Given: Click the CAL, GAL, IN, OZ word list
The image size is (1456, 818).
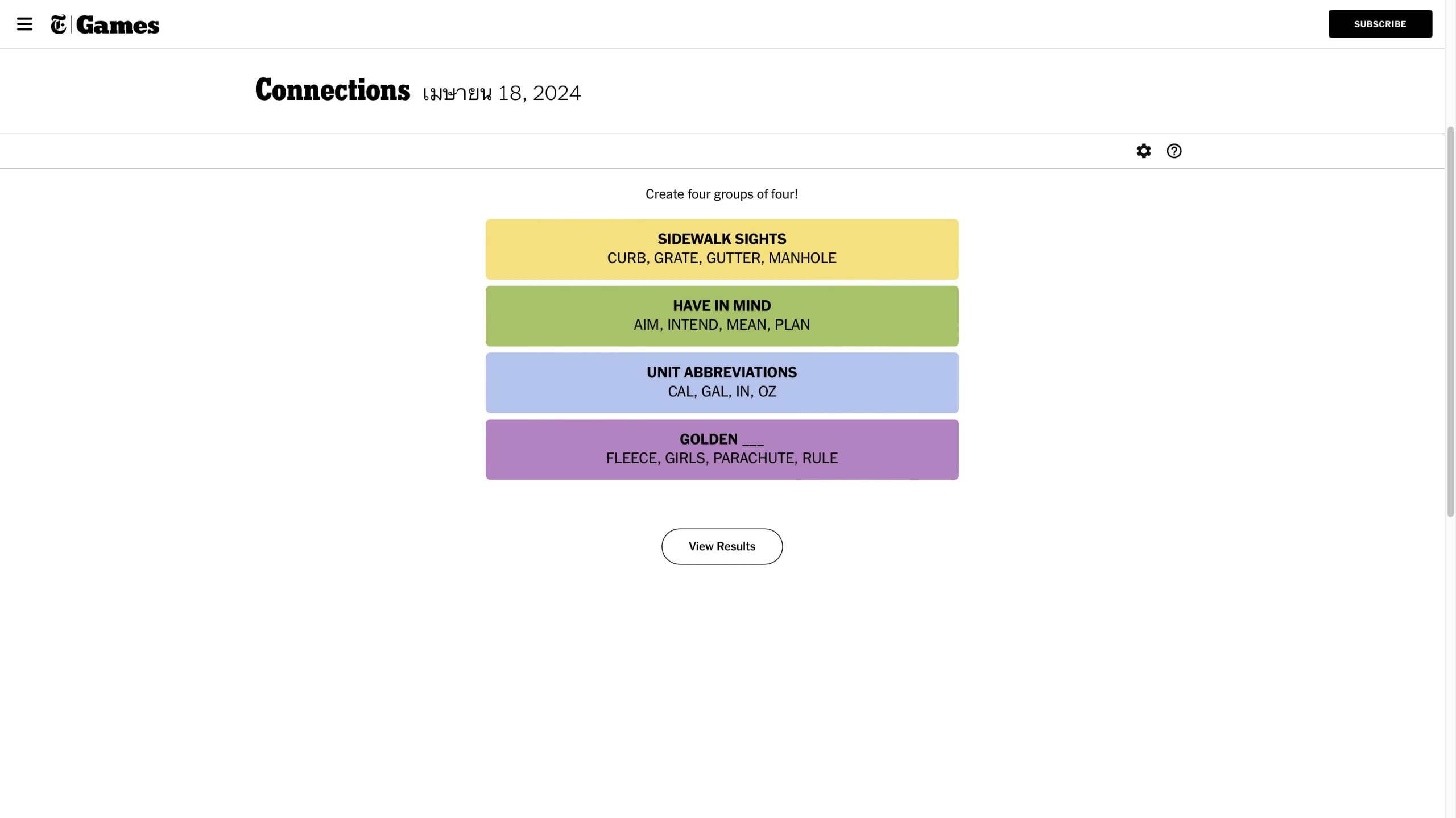Looking at the screenshot, I should (x=722, y=392).
